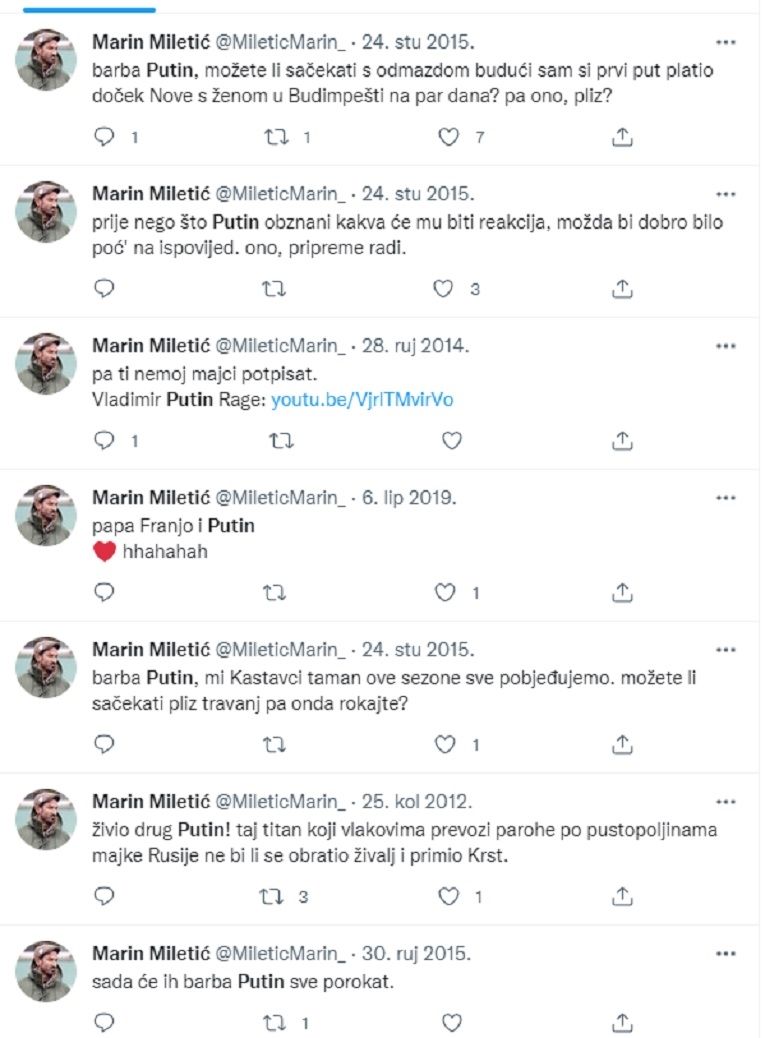Image resolution: width=765 pixels, height=1038 pixels.
Task: Like the papa Franjo i Putin tweet
Action: click(444, 593)
